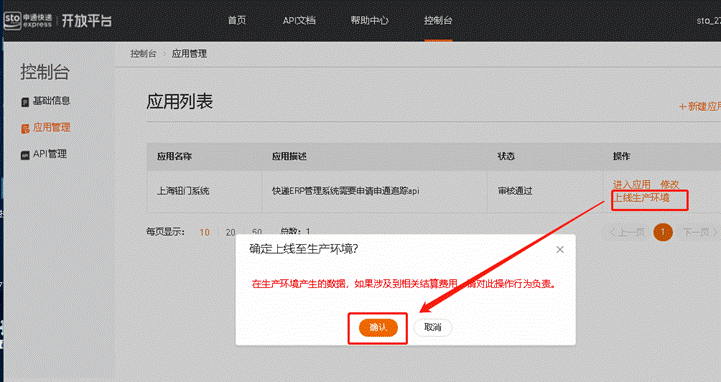Open the API文档 navigation item

tap(299, 20)
